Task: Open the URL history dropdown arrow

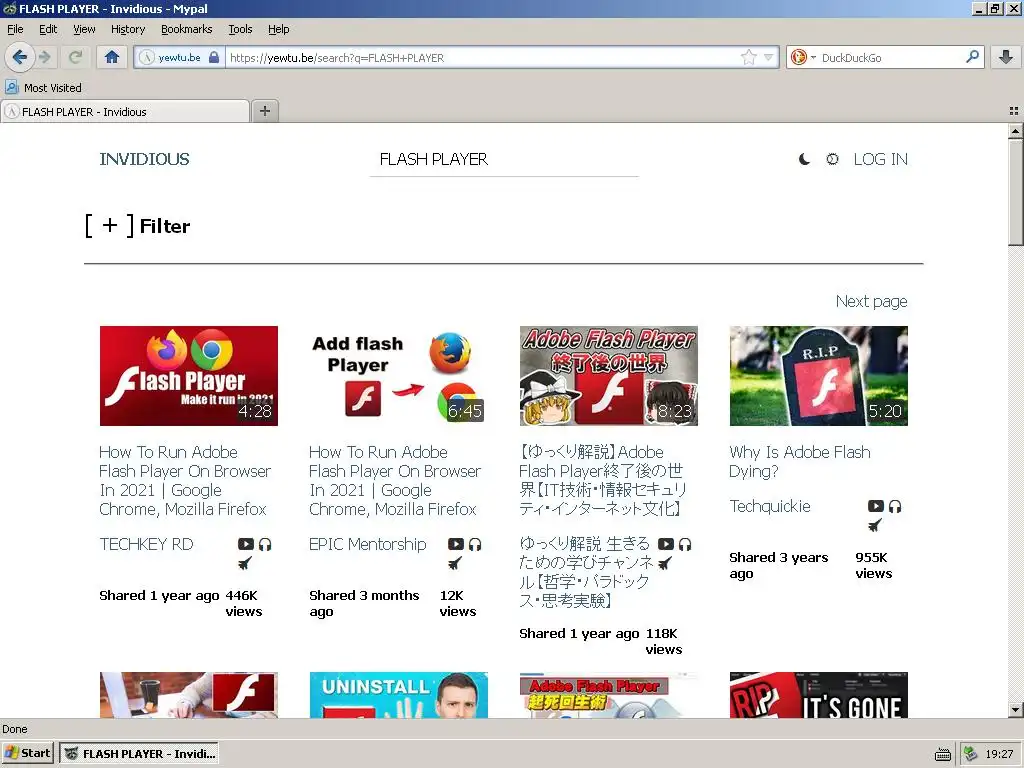Action: tap(769, 57)
